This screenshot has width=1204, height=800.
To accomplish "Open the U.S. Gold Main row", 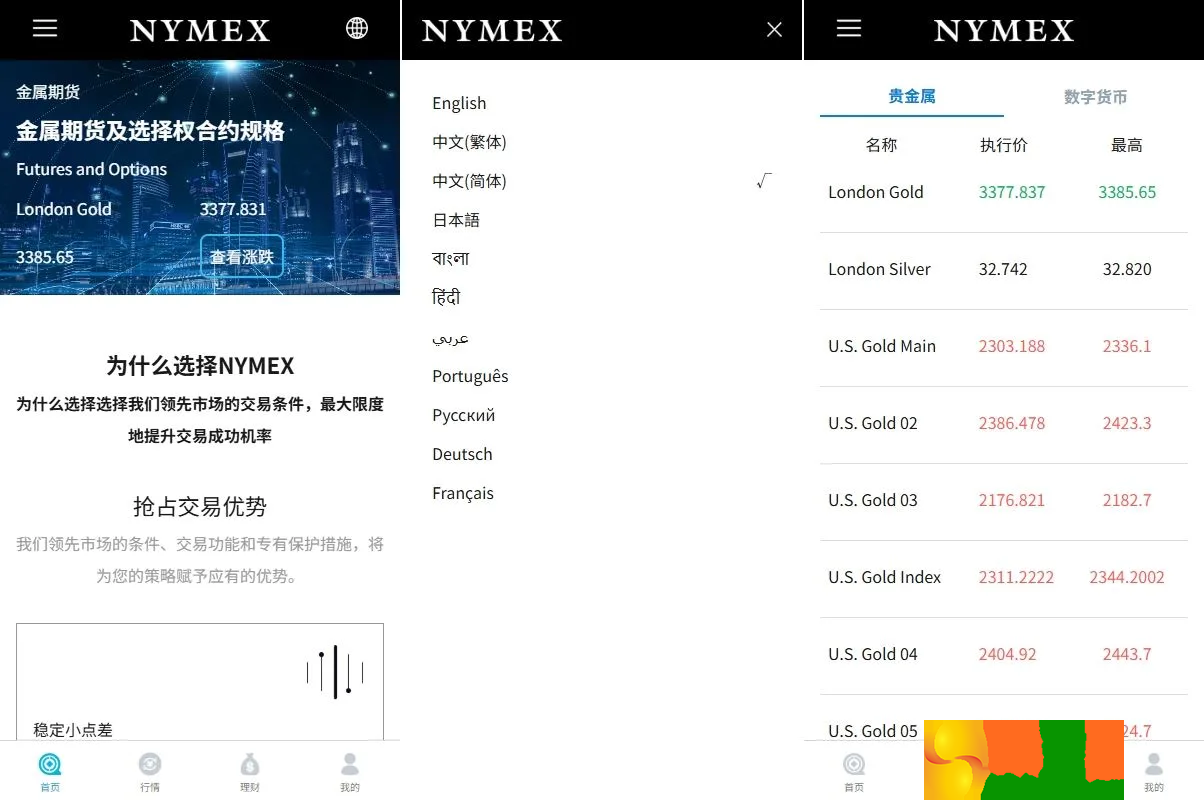I will pos(1004,348).
